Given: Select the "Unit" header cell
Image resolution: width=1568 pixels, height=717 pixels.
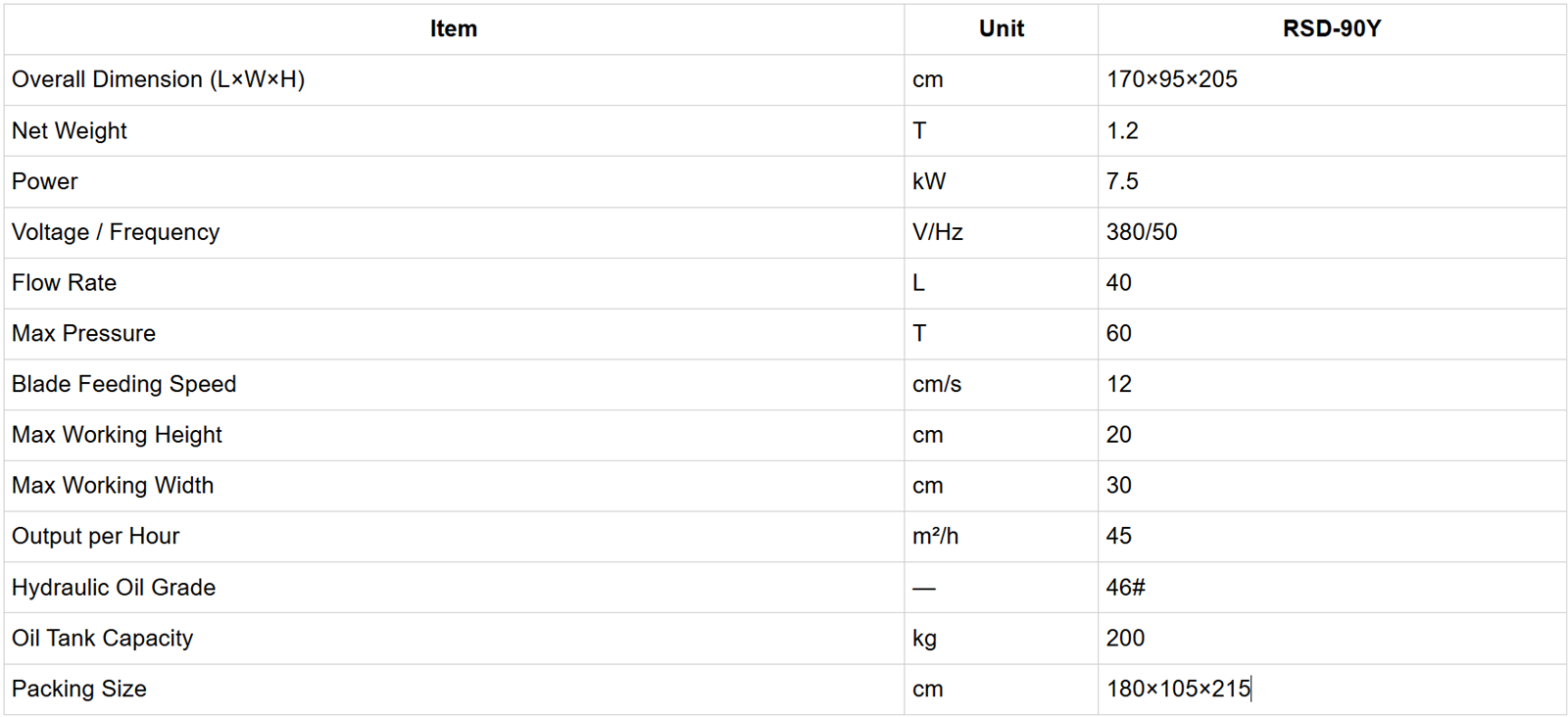Looking at the screenshot, I should [x=1001, y=29].
